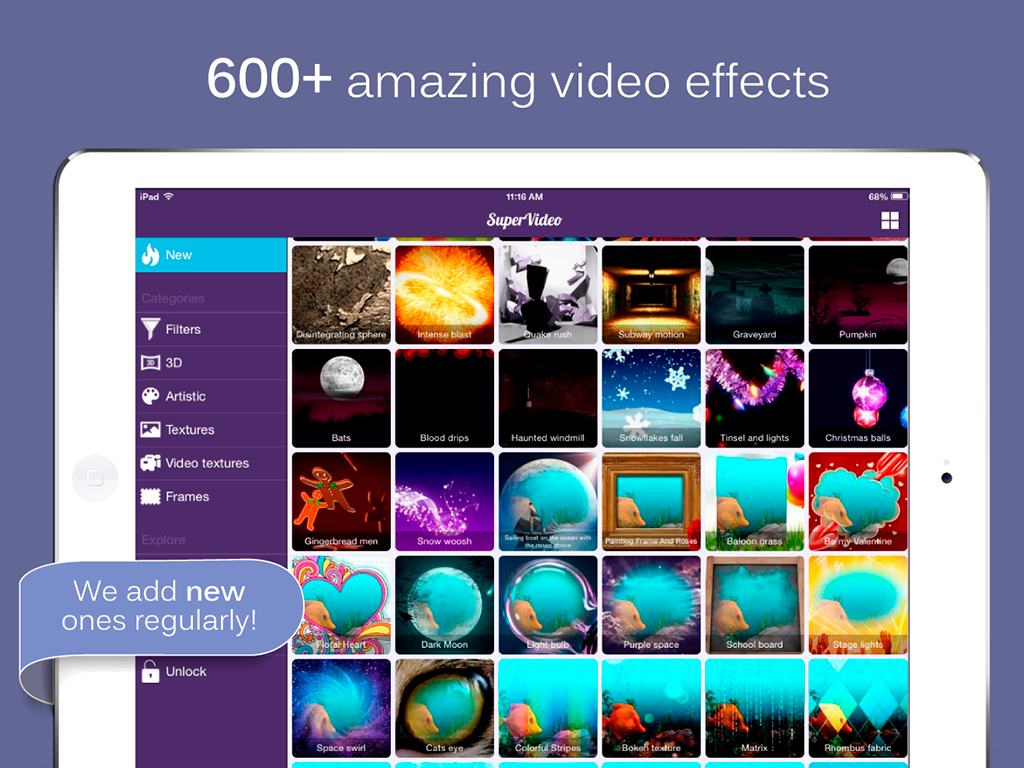This screenshot has width=1024, height=768.
Task: Open the New category
Action: tap(211, 255)
